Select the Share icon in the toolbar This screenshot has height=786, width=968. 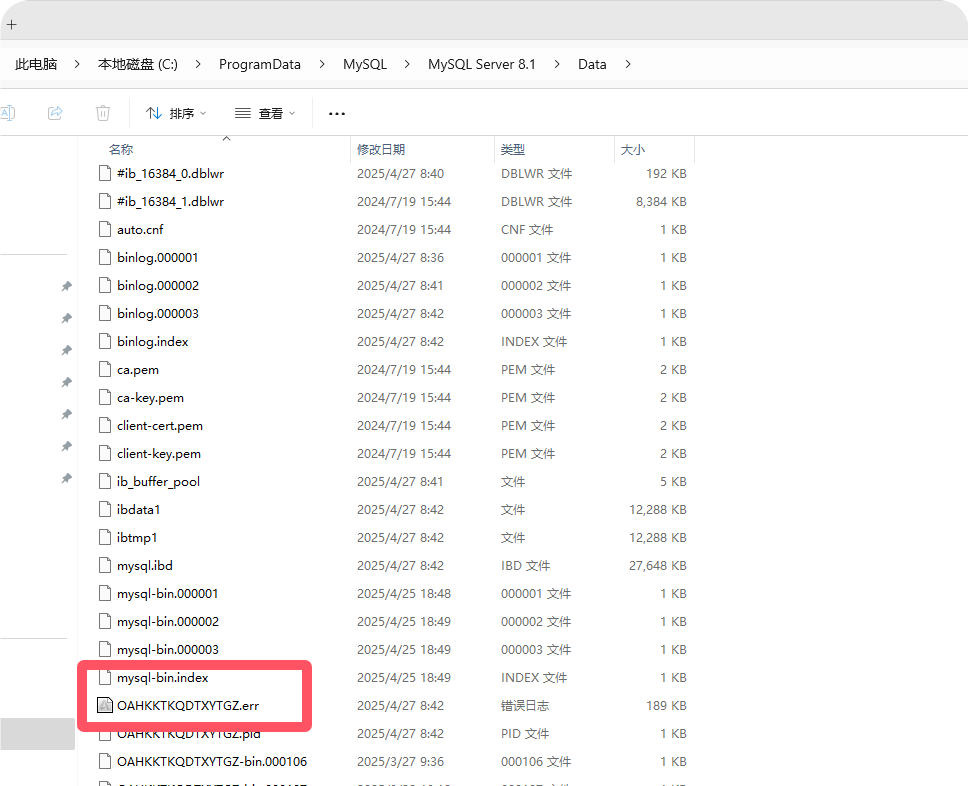click(x=55, y=112)
